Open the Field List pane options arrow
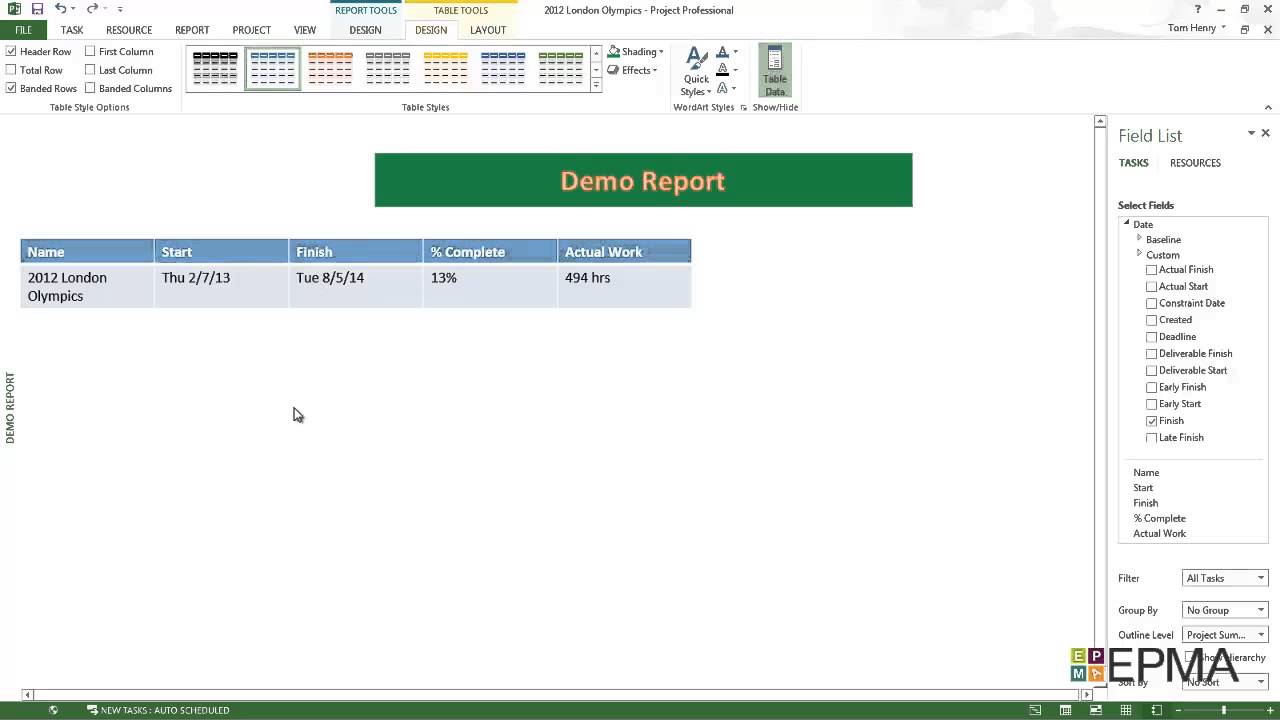 (x=1251, y=133)
